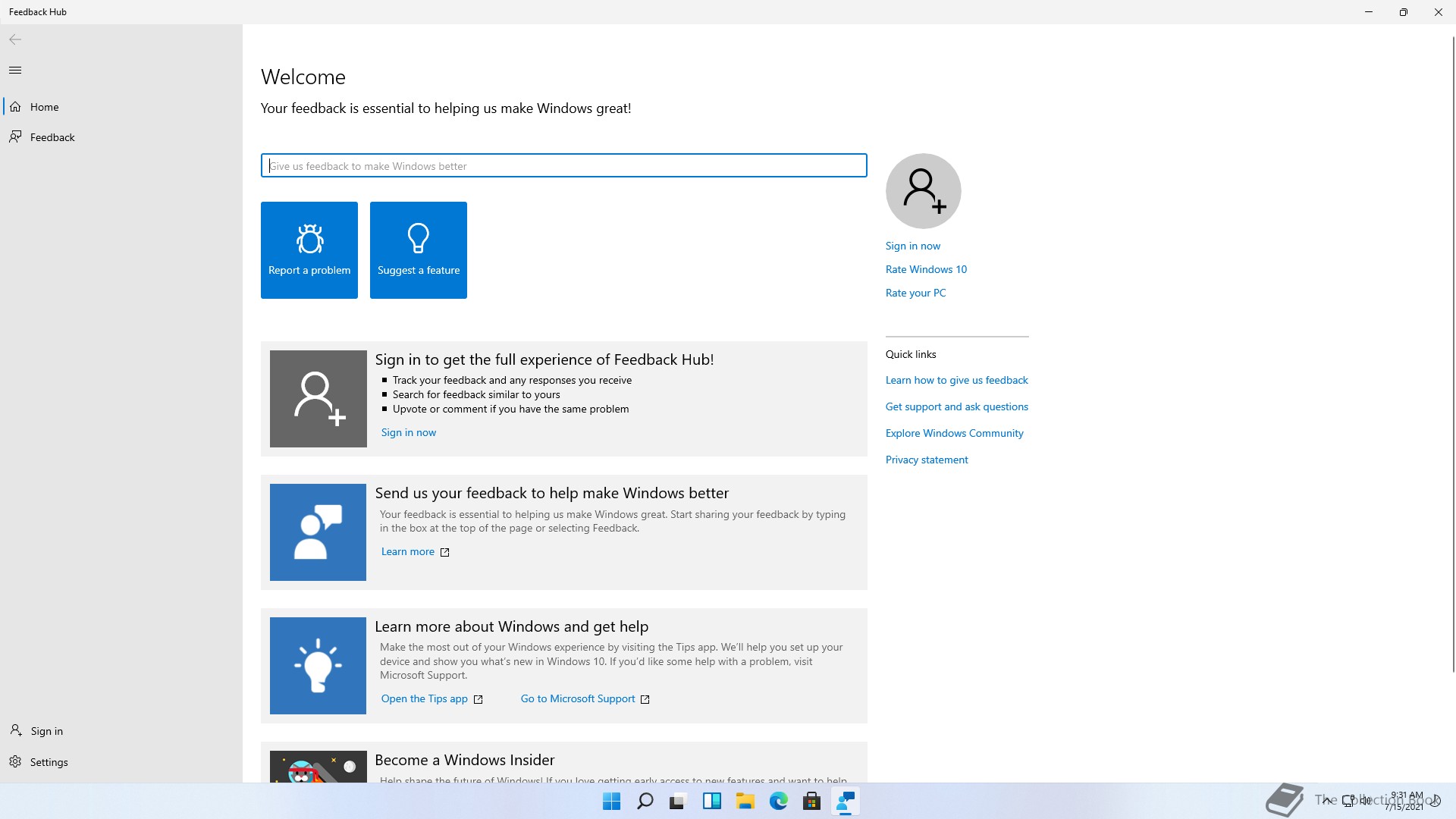Click in the feedback search box

pyautogui.click(x=563, y=166)
